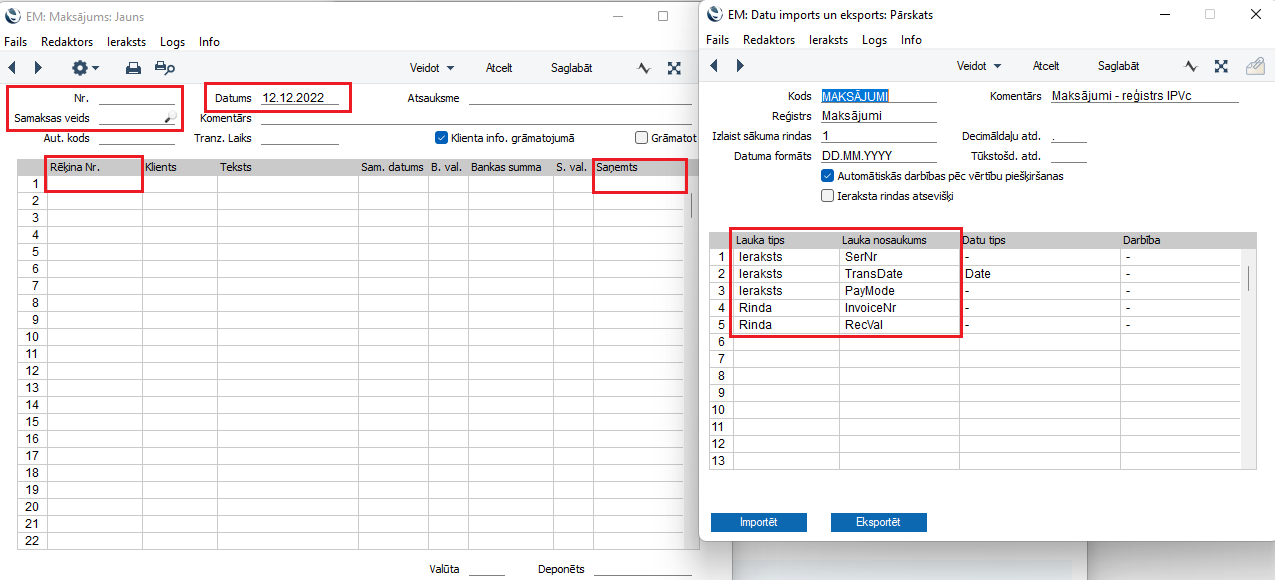Image resolution: width=1275 pixels, height=580 pixels.
Task: Click the lookup magnifier in Samaksas veids field
Action: click(x=170, y=118)
